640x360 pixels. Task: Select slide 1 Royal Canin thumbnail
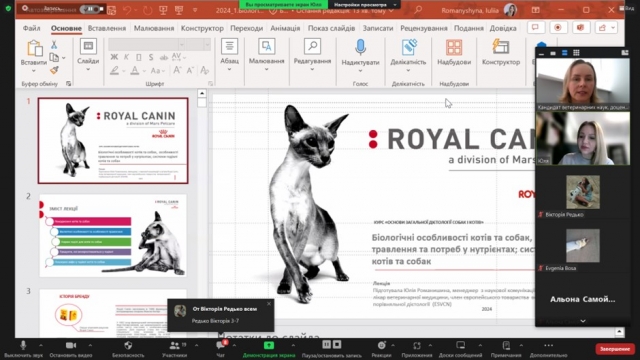click(x=113, y=140)
